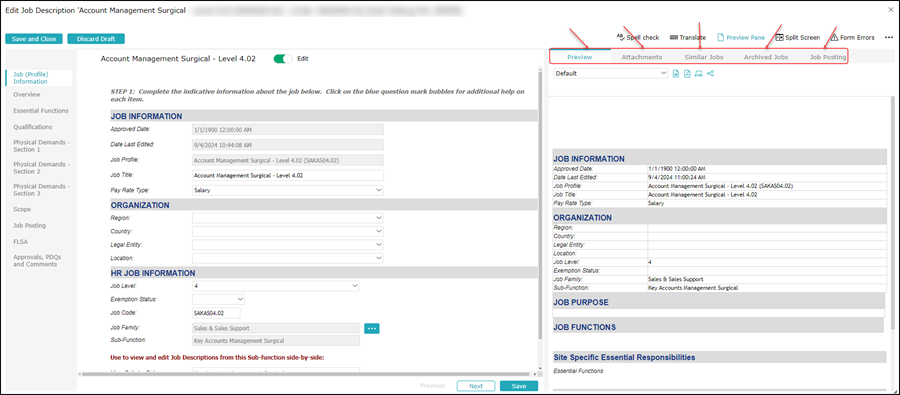Viewport: 900px width, 395px height.
Task: Open Scope section in sidebar
Action: pos(22,209)
